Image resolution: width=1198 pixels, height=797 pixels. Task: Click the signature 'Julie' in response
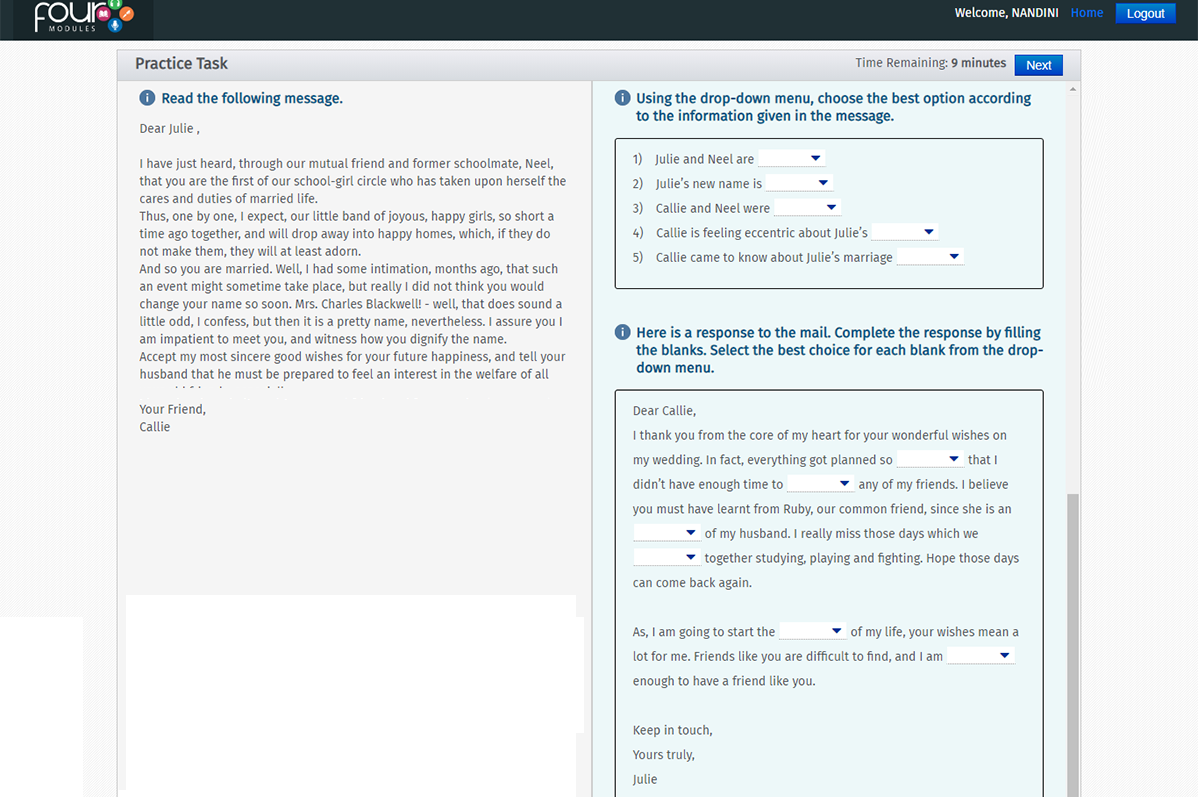click(x=645, y=779)
